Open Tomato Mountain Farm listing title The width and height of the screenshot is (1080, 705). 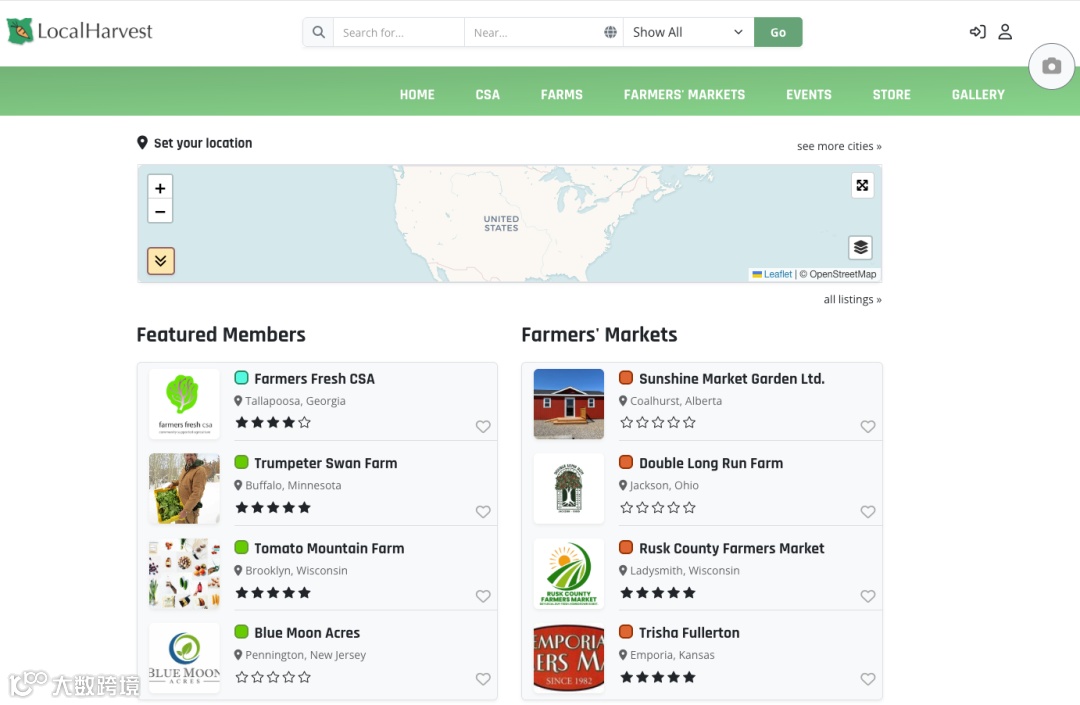point(329,549)
